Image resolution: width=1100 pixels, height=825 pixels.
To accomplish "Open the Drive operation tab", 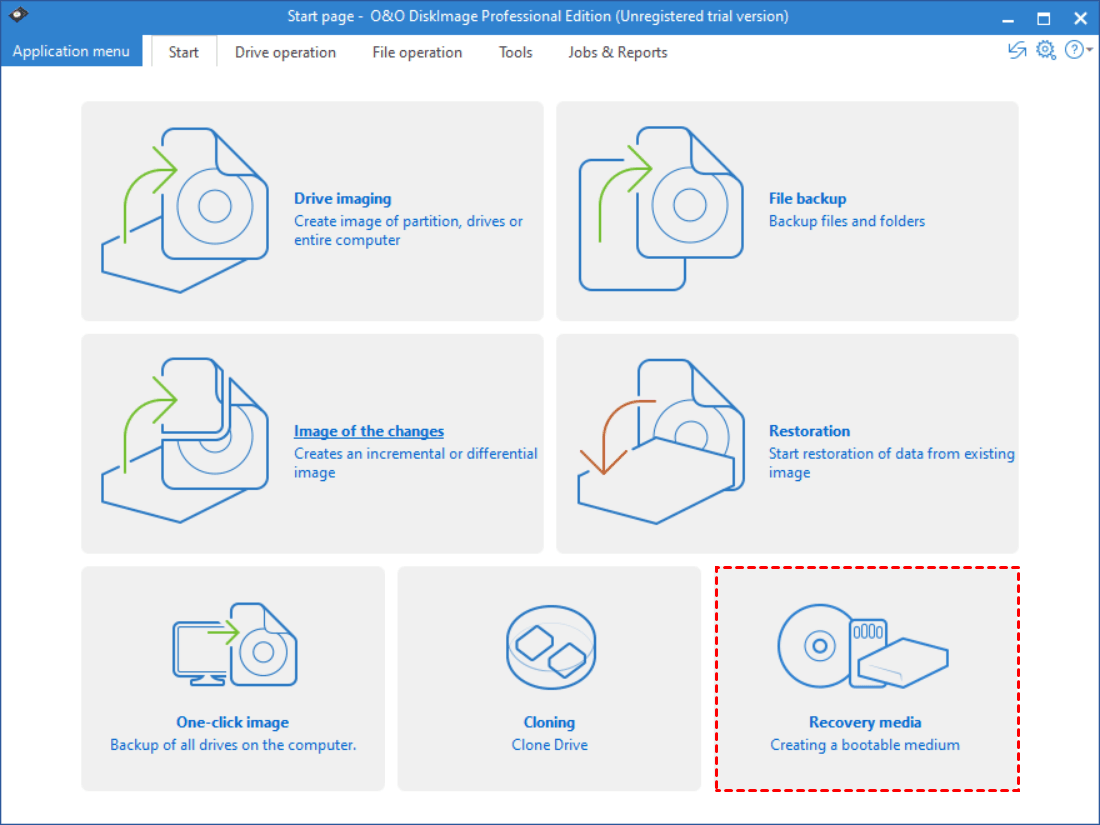I will 285,52.
